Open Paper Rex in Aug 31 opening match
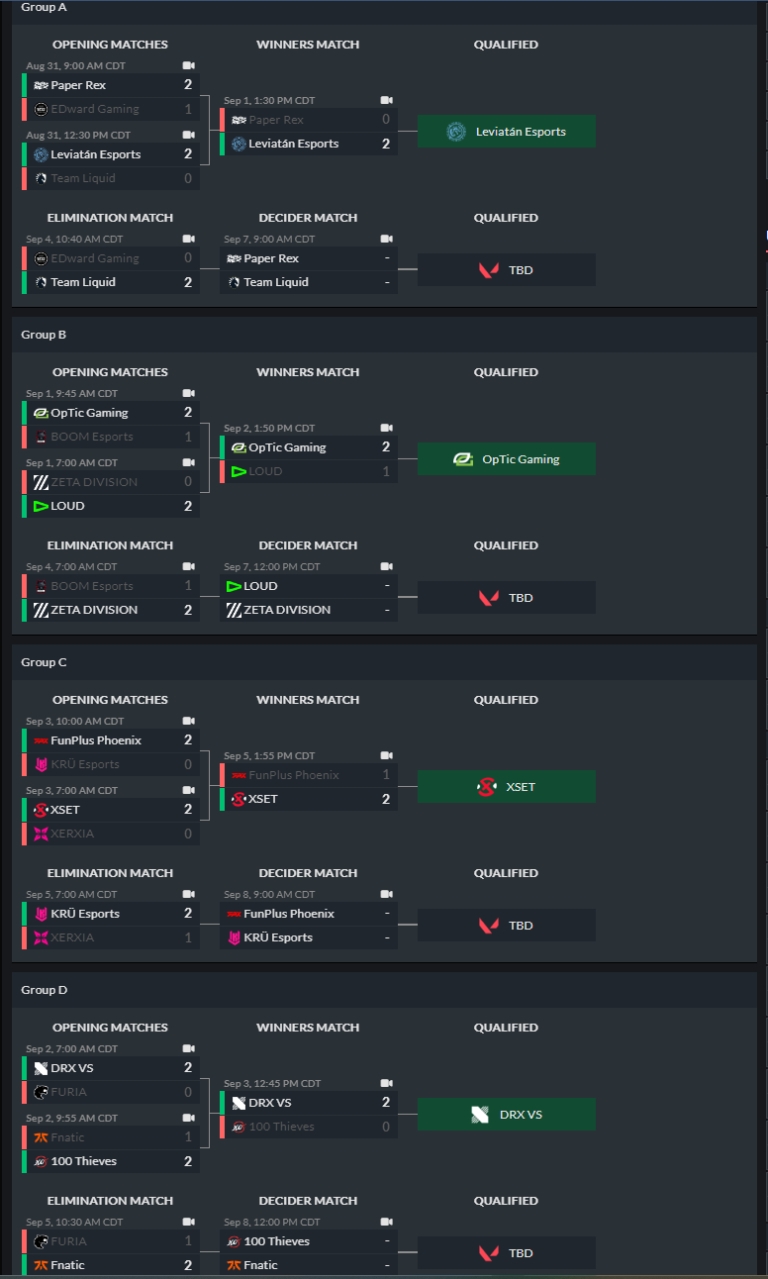The image size is (768, 1279). coord(78,85)
